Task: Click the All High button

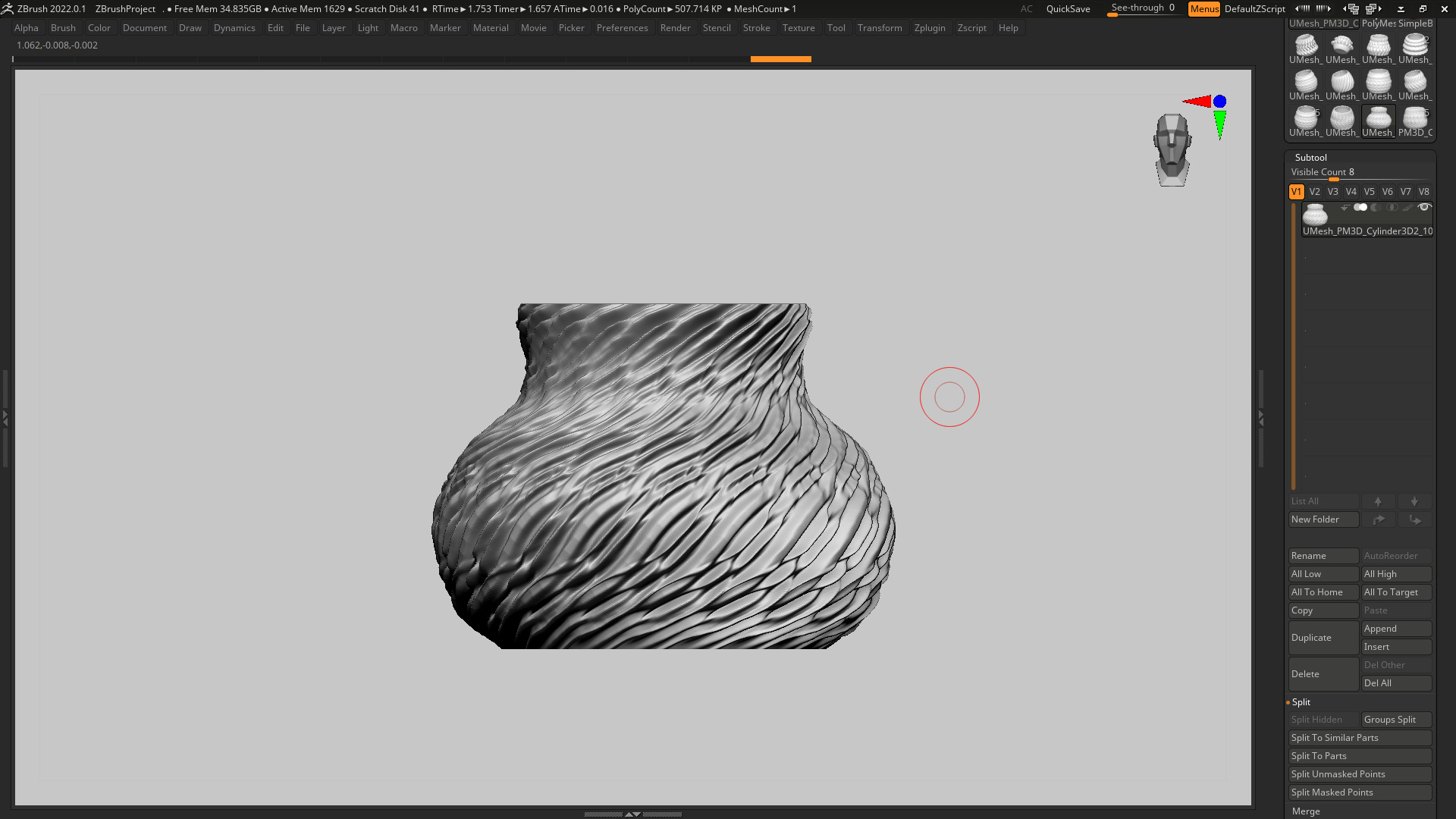Action: point(1396,574)
